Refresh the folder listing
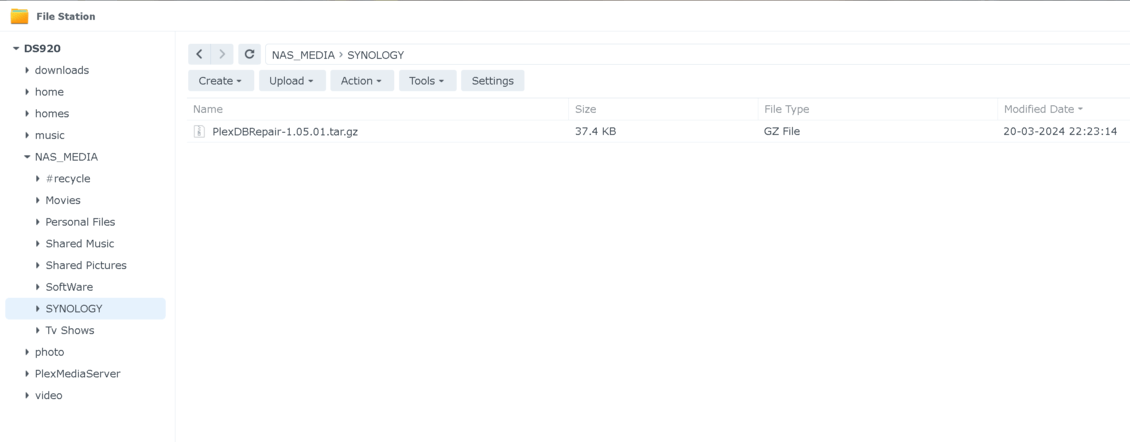 [x=249, y=54]
